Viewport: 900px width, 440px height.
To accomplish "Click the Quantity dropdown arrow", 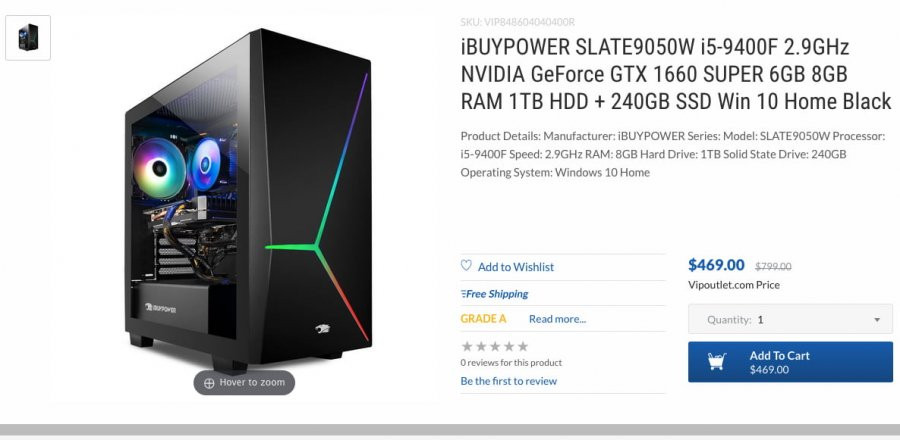I will (x=877, y=320).
